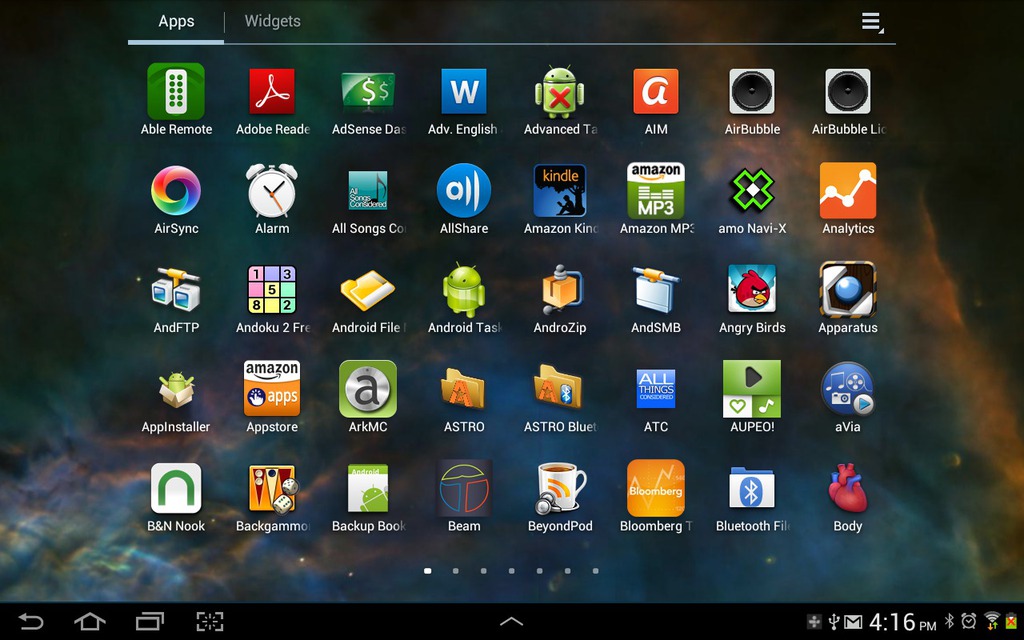1024x640 pixels.
Task: Select the Apps tab
Action: (176, 22)
